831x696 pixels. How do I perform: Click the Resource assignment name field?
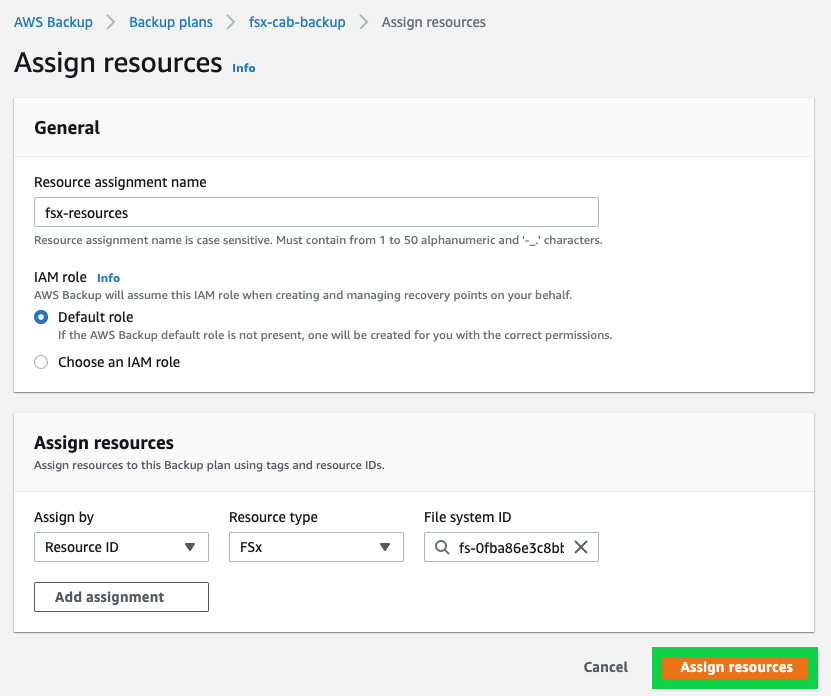tap(316, 212)
